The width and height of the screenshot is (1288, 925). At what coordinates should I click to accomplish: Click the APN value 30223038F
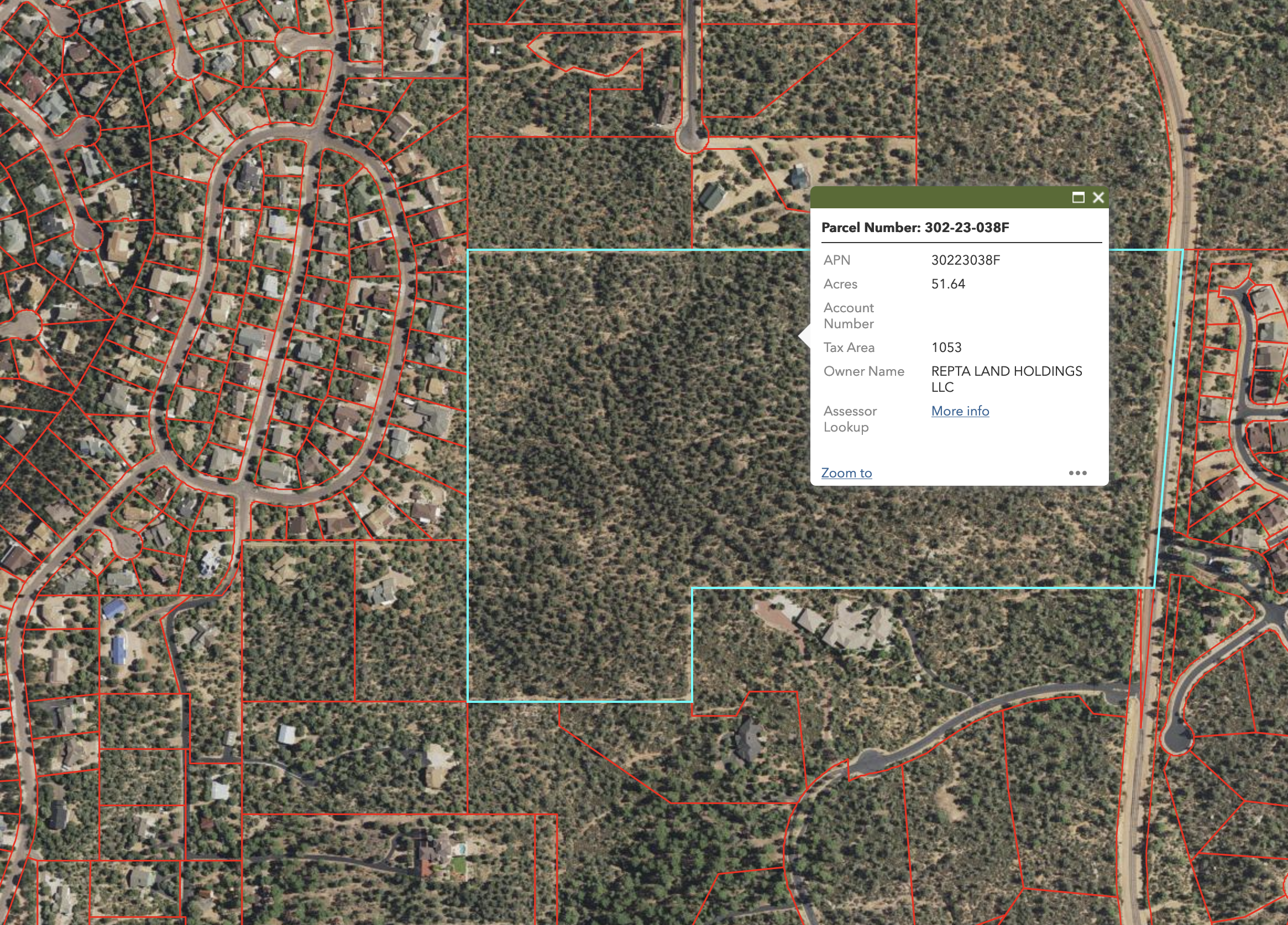coord(965,260)
